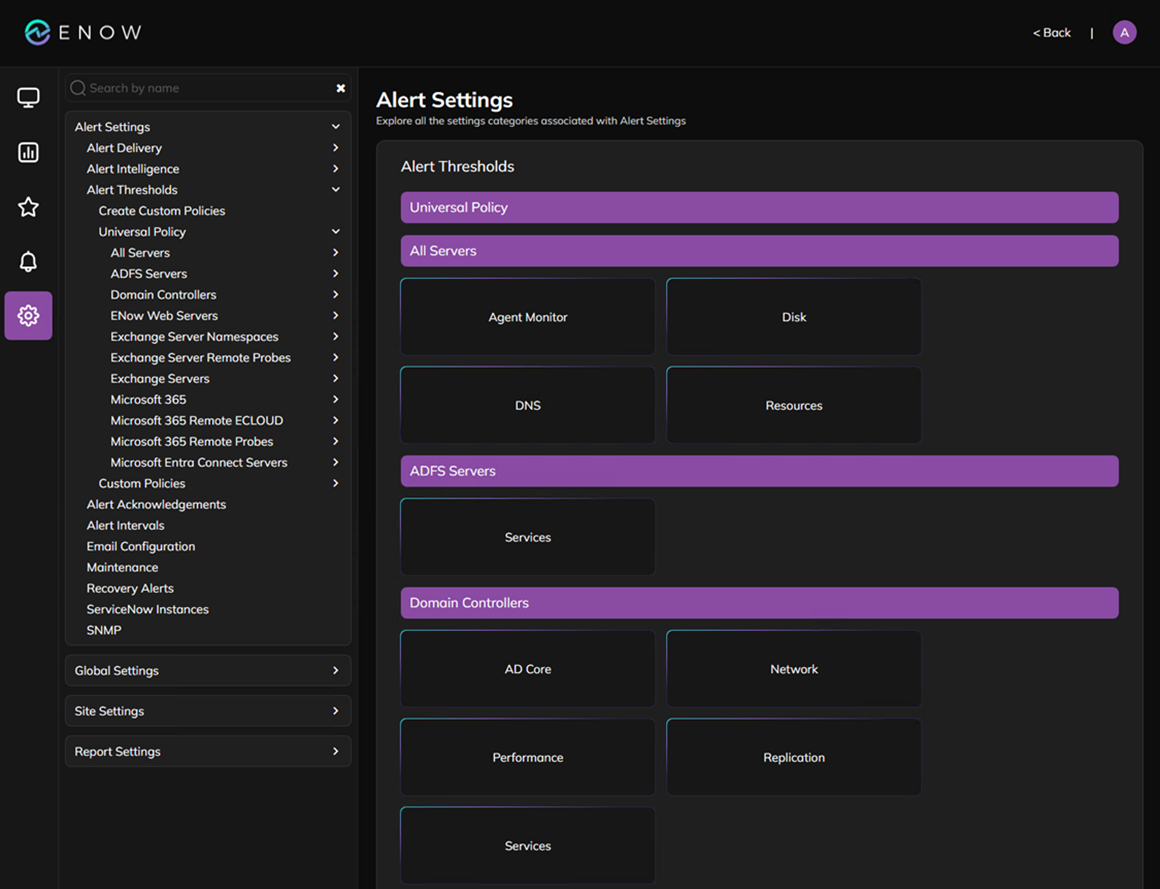
Task: Expand Domain Controllers in the tree
Action: [335, 295]
